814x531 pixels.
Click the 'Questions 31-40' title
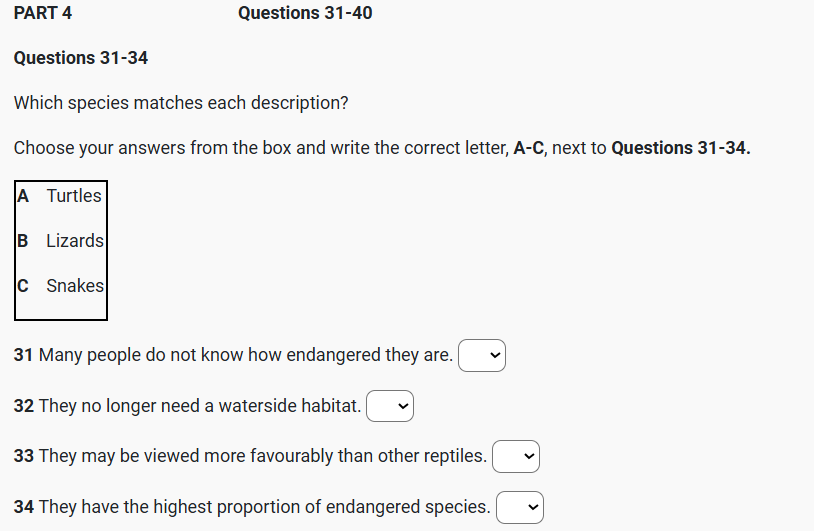coord(305,13)
